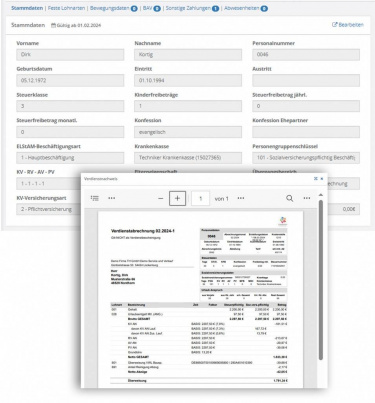
Task: Click the empty Austritt field
Action: [x=306, y=80]
